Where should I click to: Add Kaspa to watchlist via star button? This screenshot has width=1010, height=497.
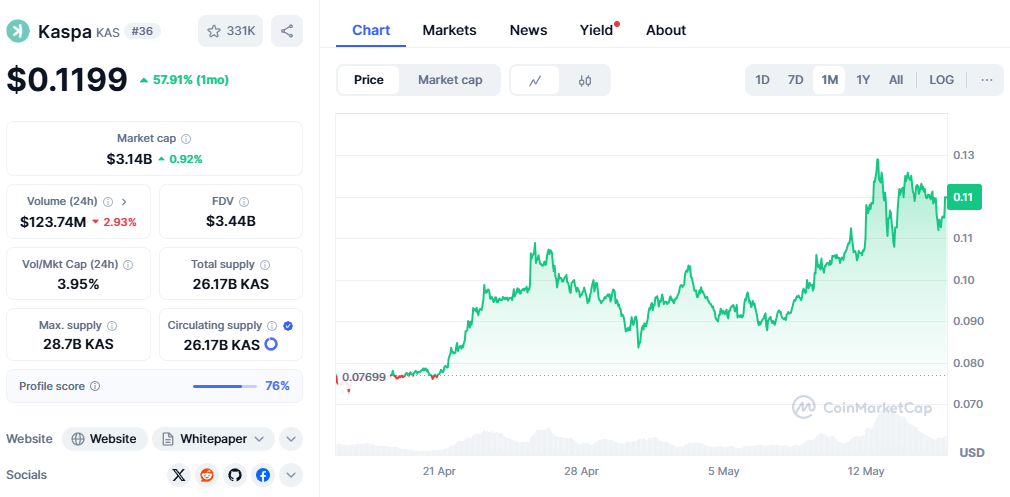pos(231,31)
